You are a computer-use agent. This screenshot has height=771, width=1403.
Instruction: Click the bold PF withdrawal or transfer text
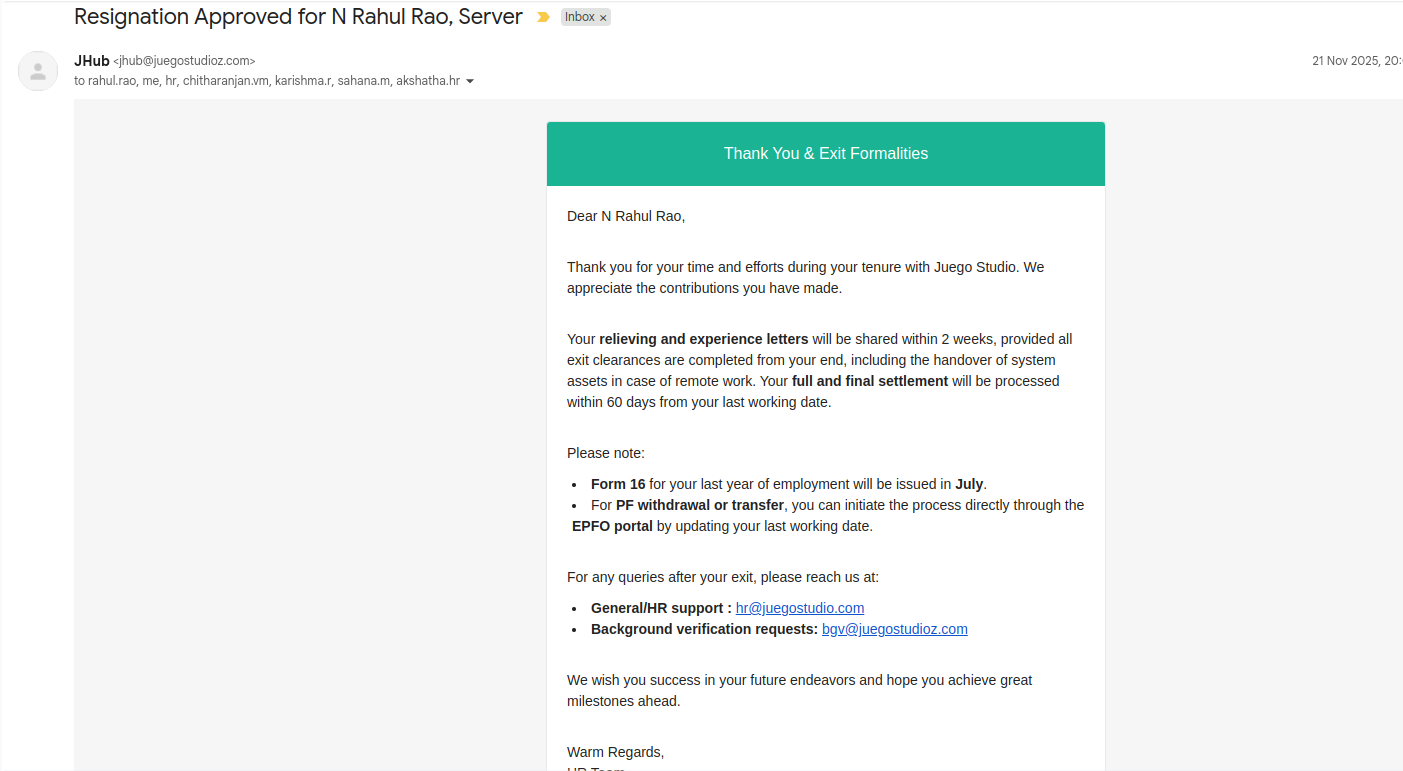(x=699, y=505)
